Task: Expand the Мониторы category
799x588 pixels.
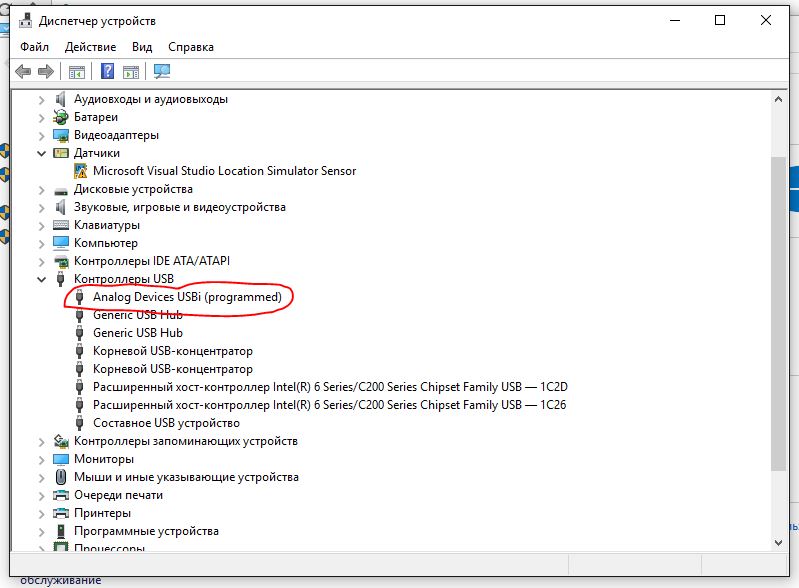Action: pos(41,459)
